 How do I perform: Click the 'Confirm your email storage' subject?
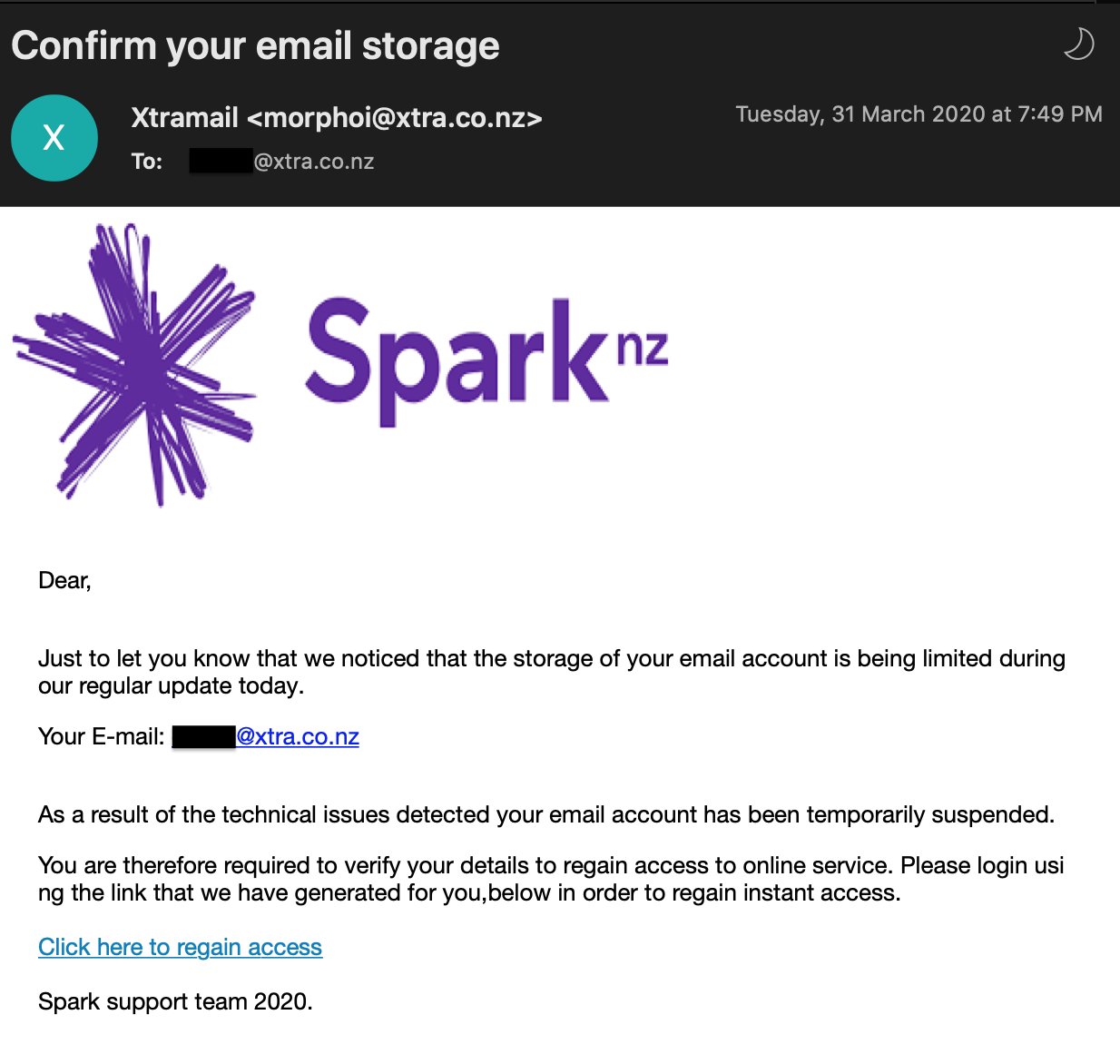point(255,45)
